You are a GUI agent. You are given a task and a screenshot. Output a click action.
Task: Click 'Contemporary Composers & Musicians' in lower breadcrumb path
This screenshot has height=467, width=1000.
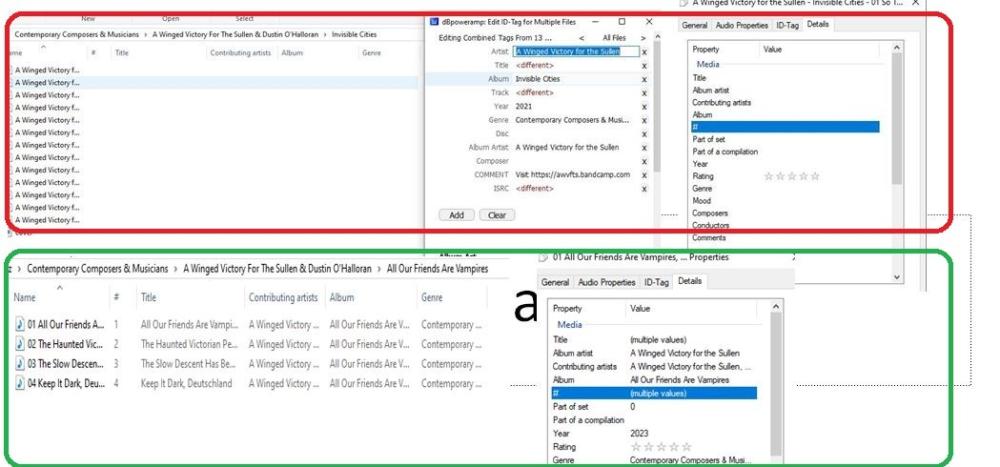96,269
